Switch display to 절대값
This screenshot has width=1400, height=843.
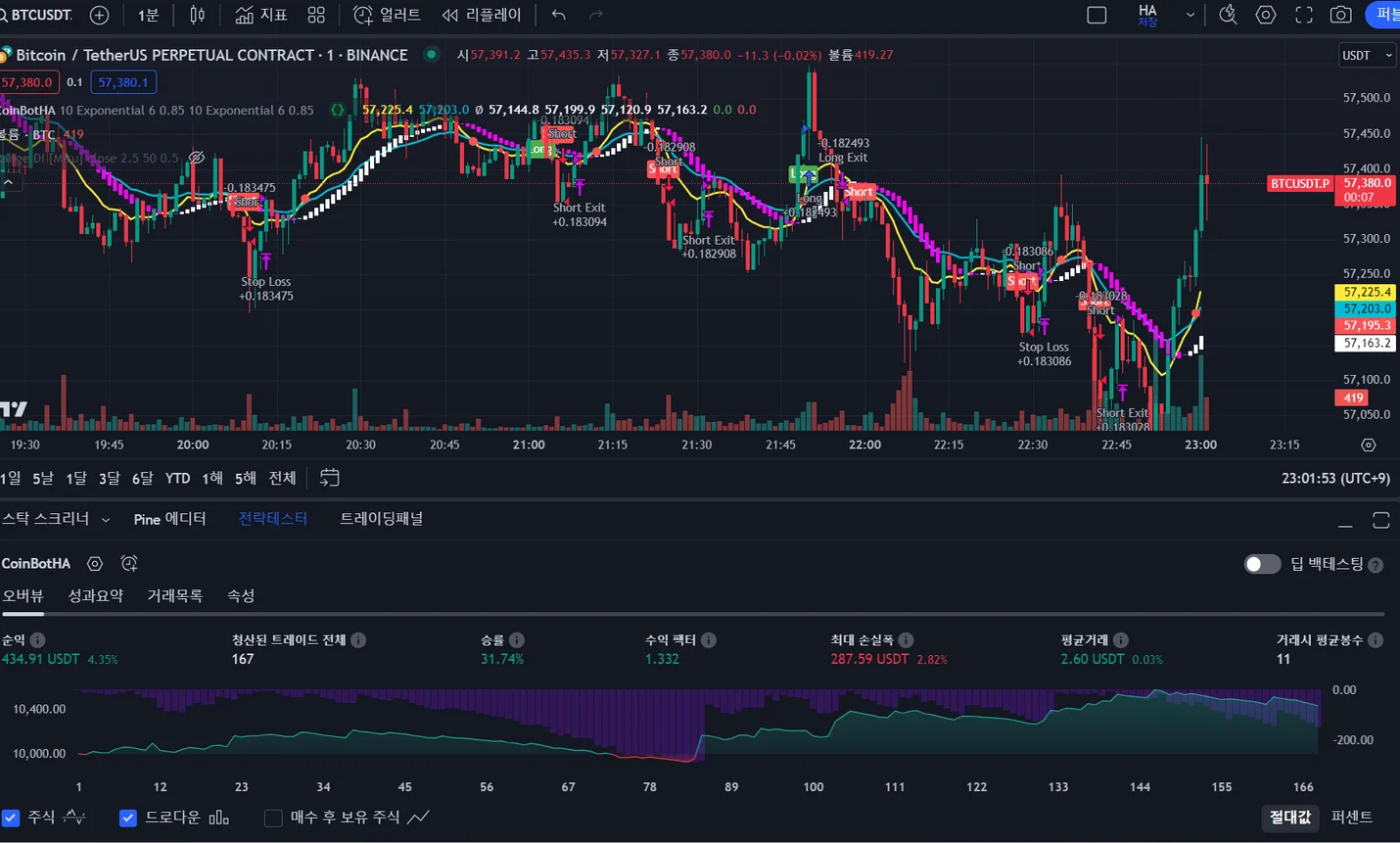tap(1289, 817)
